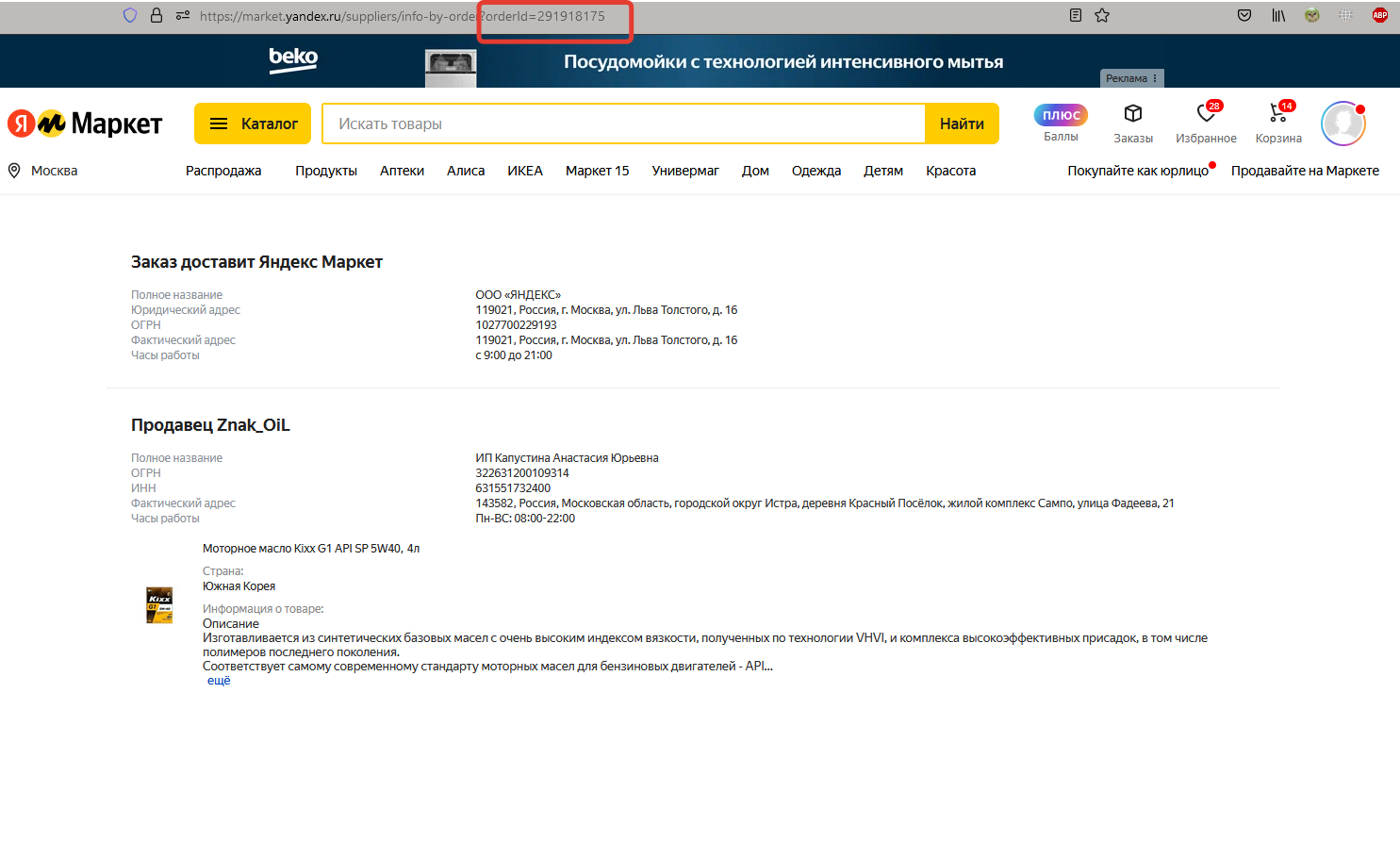
Task: Select seller ОГРН value 322631200109314
Action: pos(522,473)
